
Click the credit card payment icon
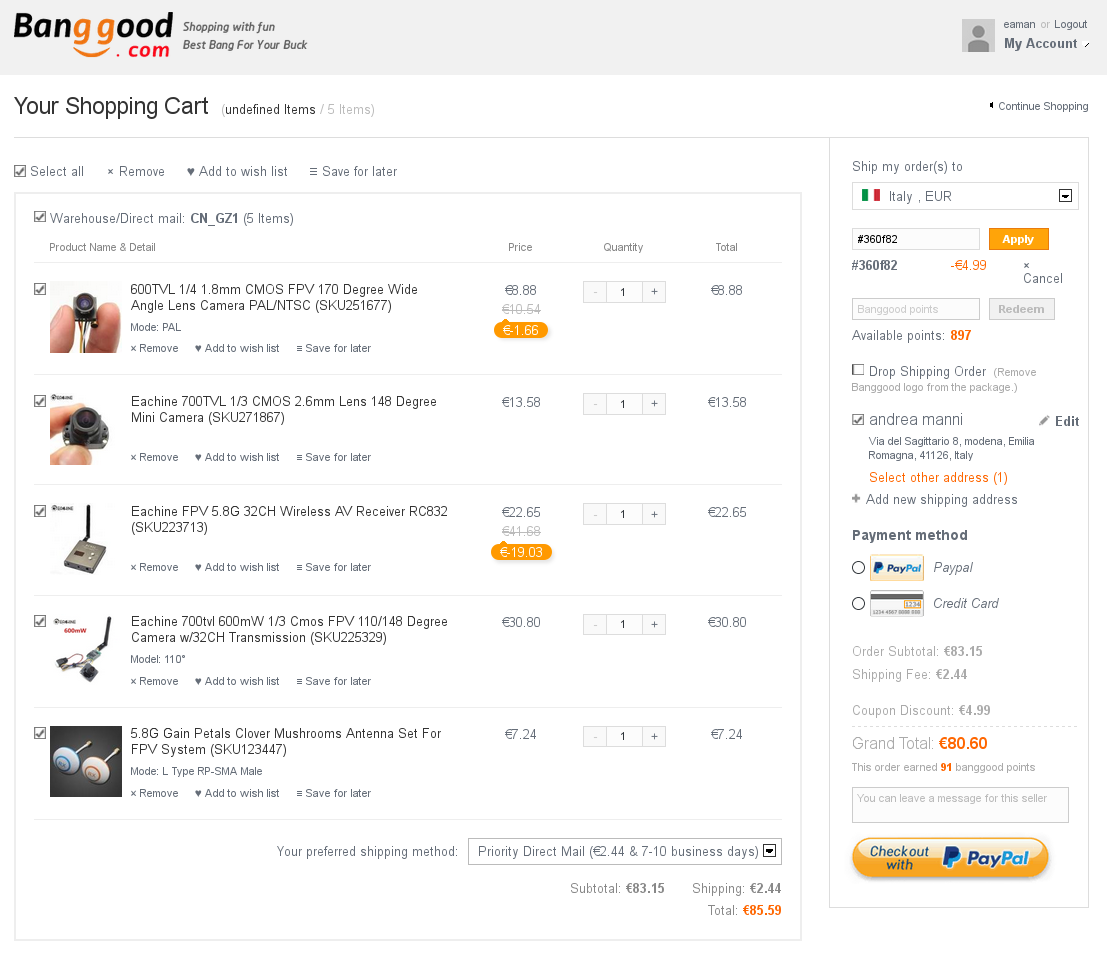pyautogui.click(x=896, y=604)
